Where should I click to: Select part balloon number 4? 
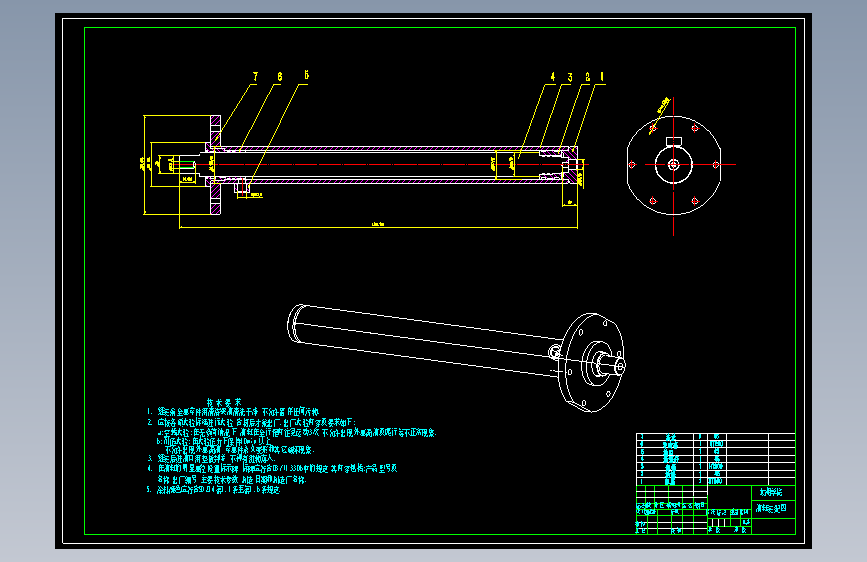coord(552,77)
